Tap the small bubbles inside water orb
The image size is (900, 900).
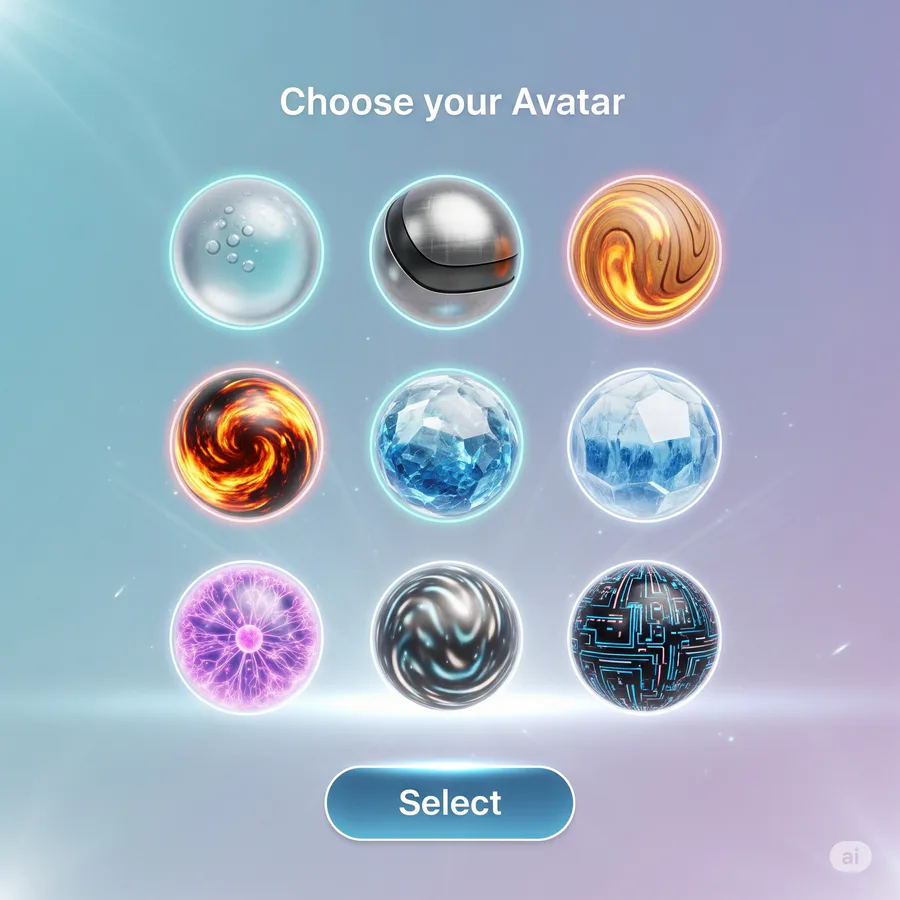click(x=231, y=239)
